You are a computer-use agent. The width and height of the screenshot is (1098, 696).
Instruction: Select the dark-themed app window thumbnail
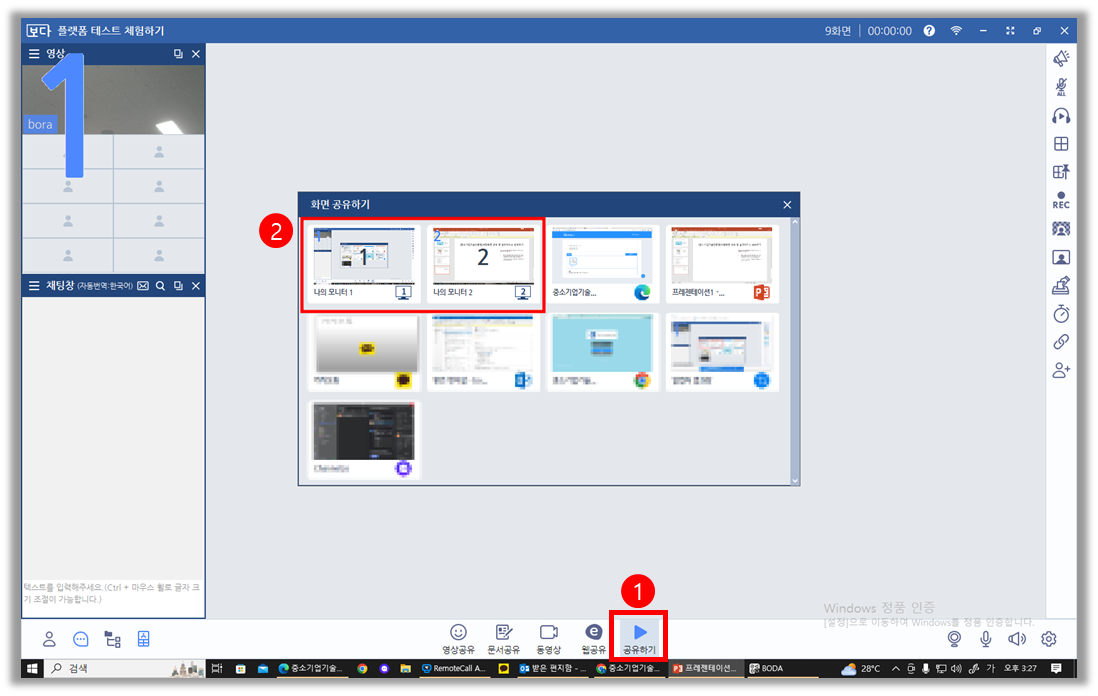click(363, 440)
